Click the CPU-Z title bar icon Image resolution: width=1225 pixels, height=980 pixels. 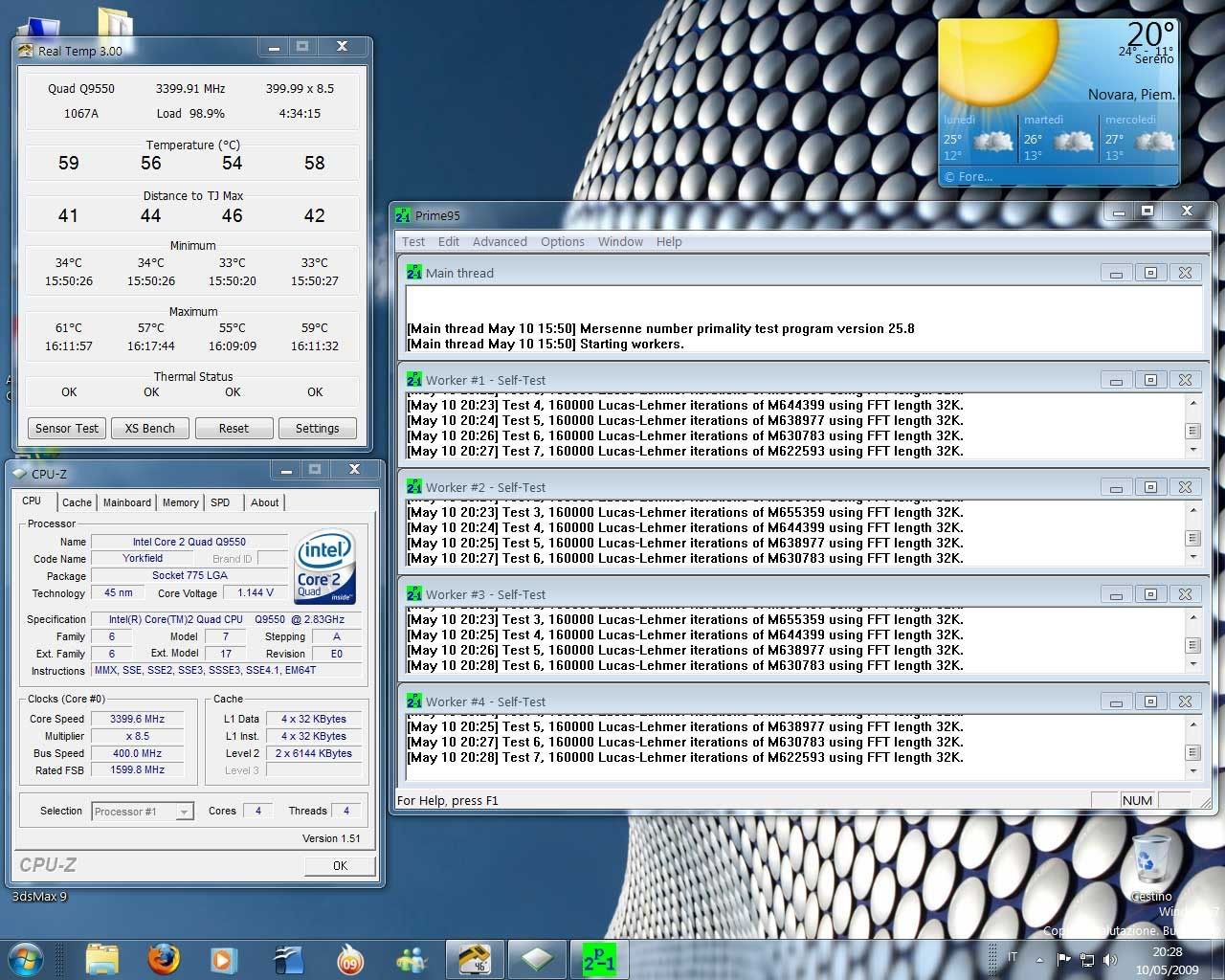(19, 474)
